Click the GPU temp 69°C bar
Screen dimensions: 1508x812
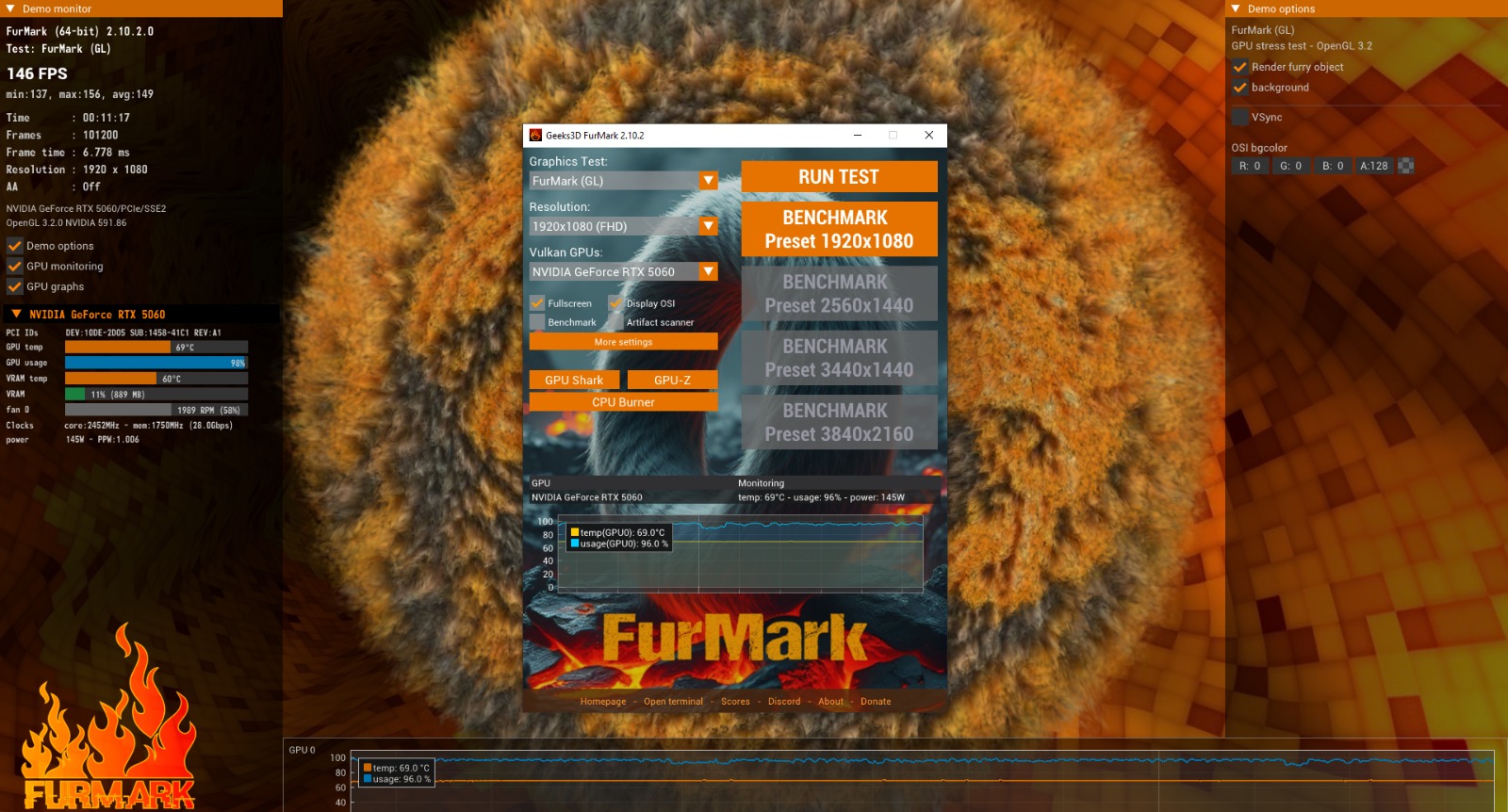point(156,348)
